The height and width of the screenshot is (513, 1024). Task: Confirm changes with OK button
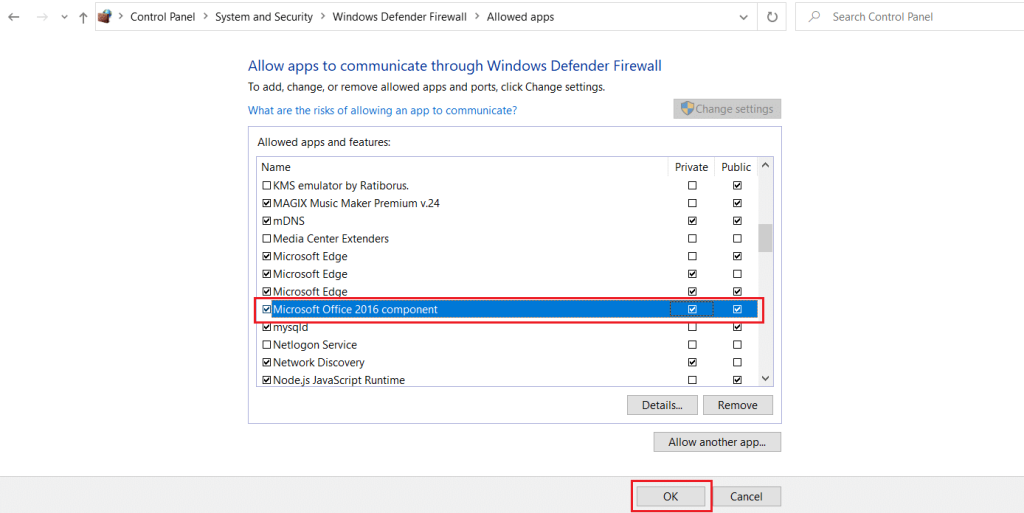point(671,497)
